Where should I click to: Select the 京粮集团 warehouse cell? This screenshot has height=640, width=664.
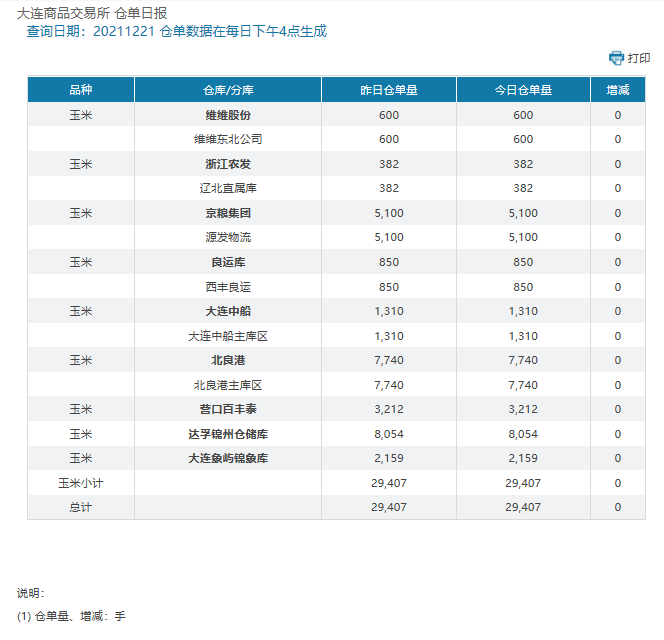pyautogui.click(x=228, y=213)
